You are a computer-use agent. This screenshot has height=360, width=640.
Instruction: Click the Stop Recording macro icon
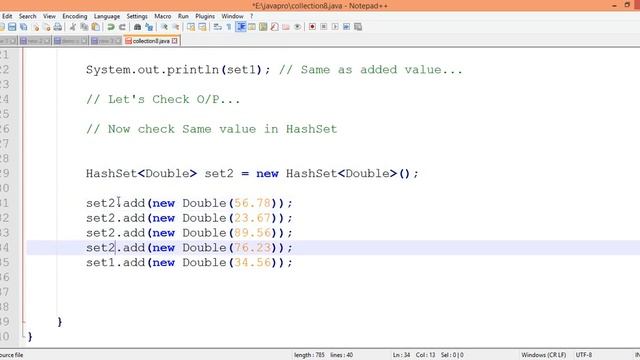[x=324, y=27]
